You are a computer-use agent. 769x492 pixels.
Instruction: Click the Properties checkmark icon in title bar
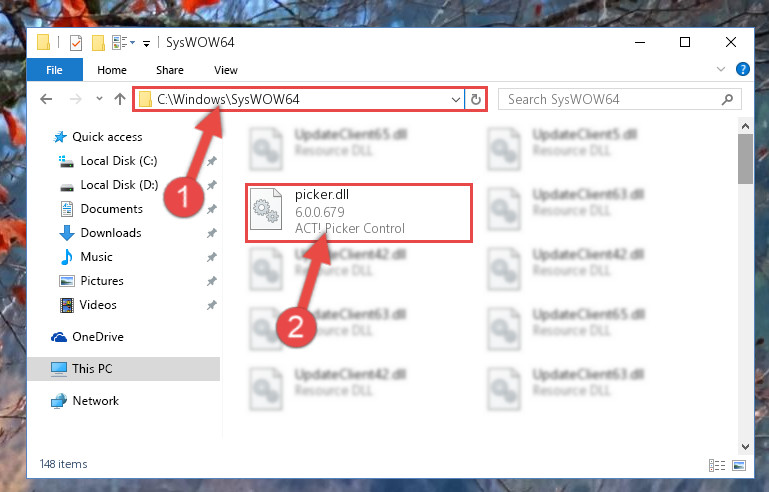pyautogui.click(x=76, y=43)
